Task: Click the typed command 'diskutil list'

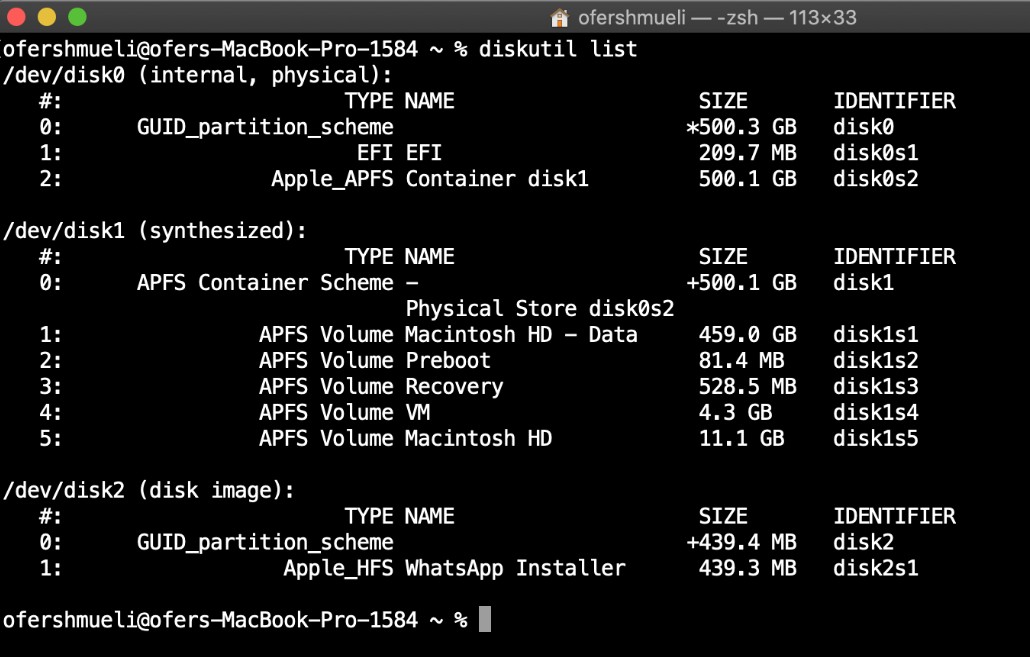Action: tap(558, 49)
